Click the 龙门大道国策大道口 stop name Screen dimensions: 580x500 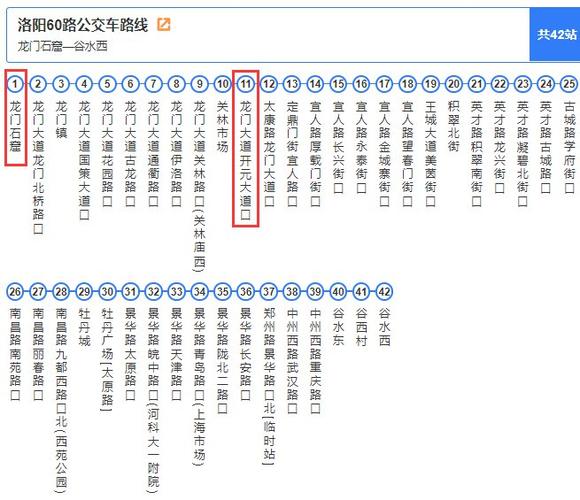(84, 160)
